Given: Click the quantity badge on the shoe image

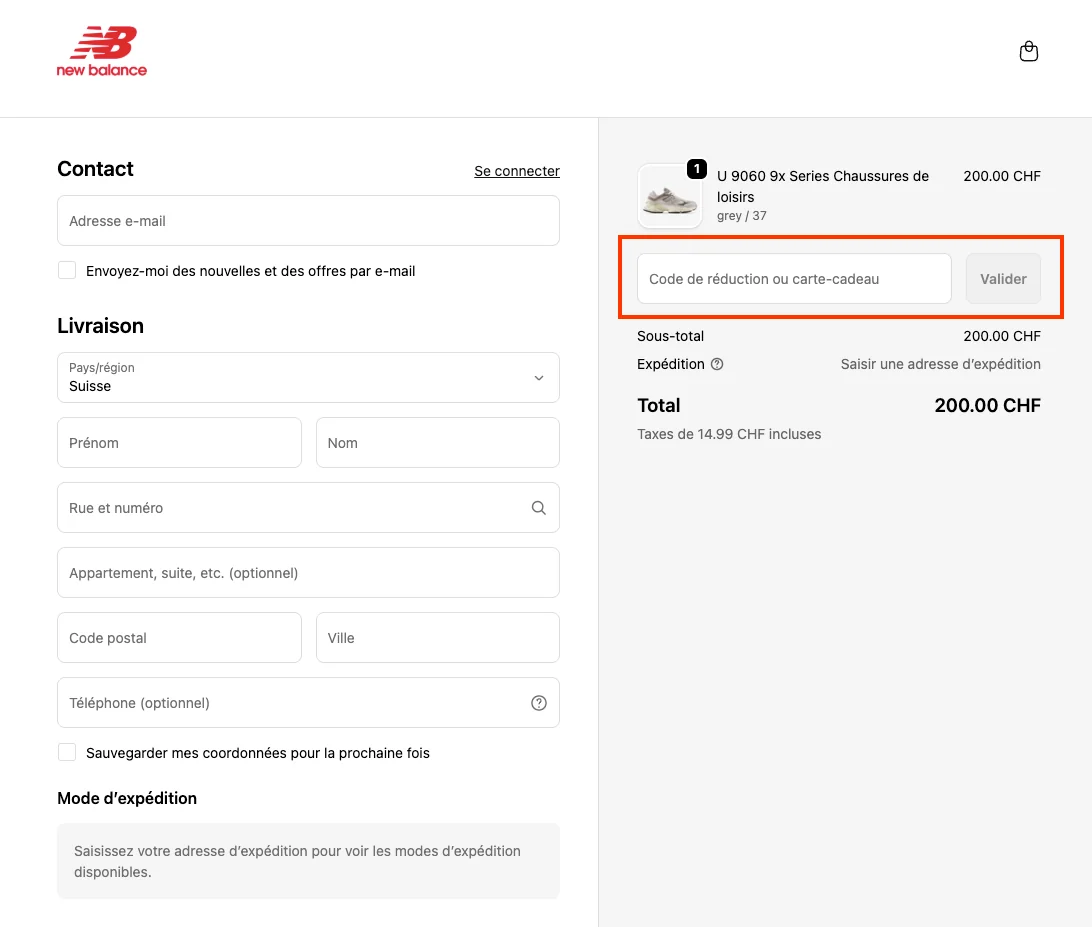Looking at the screenshot, I should (696, 169).
